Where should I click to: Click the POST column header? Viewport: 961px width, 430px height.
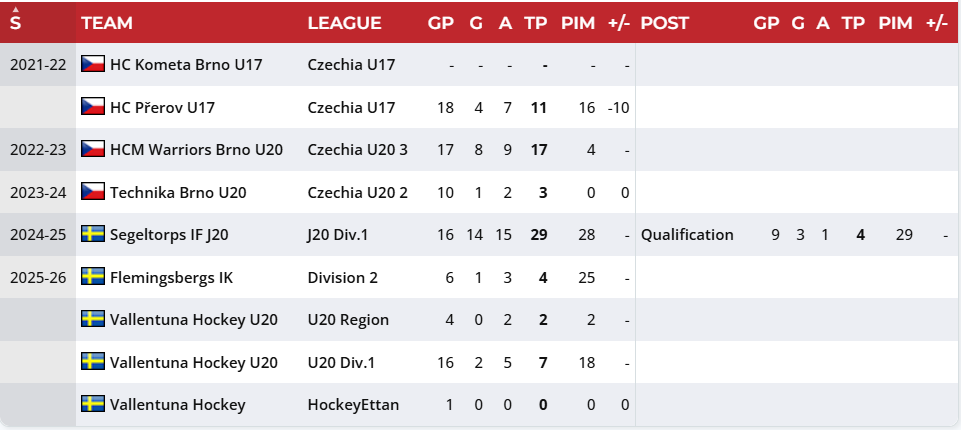pyautogui.click(x=664, y=23)
